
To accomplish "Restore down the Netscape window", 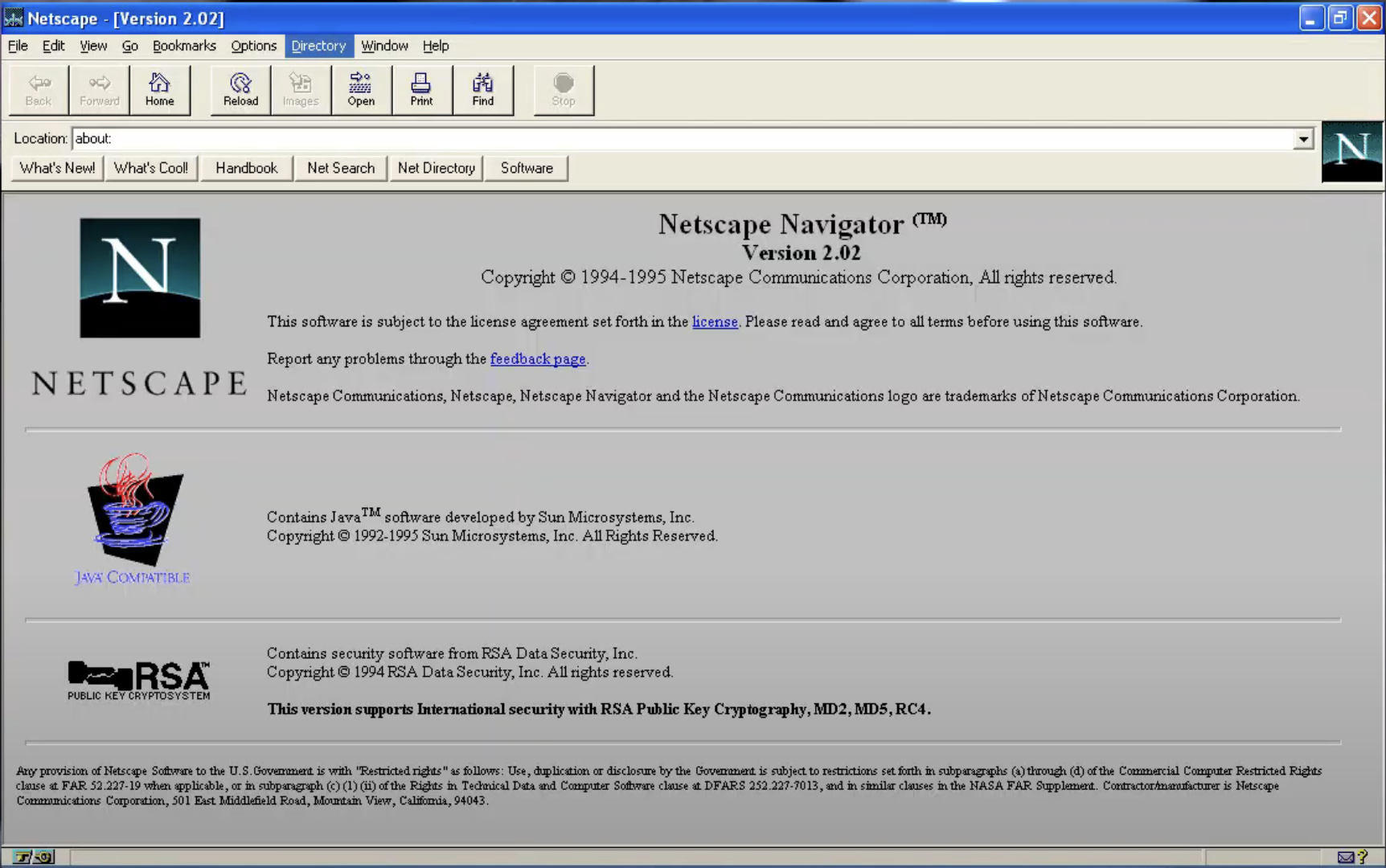I will 1340,18.
